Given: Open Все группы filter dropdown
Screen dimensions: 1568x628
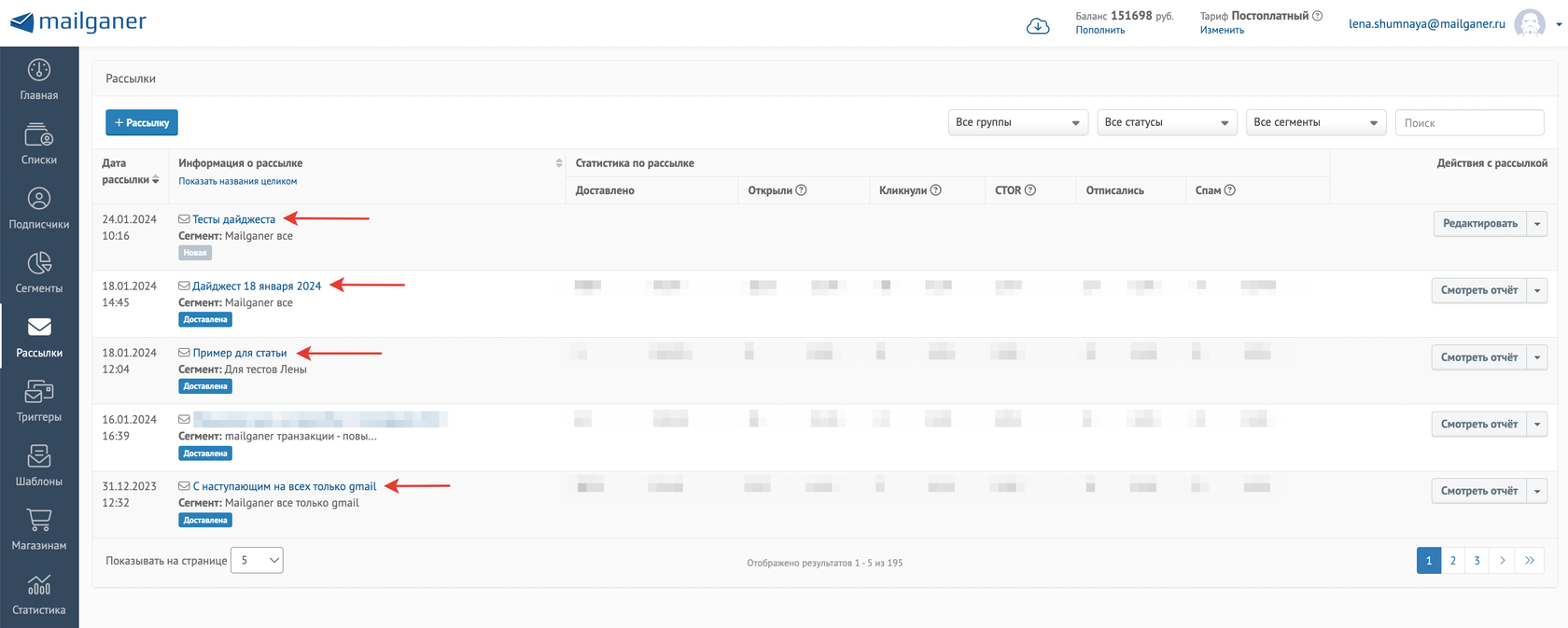Looking at the screenshot, I should [x=1018, y=122].
